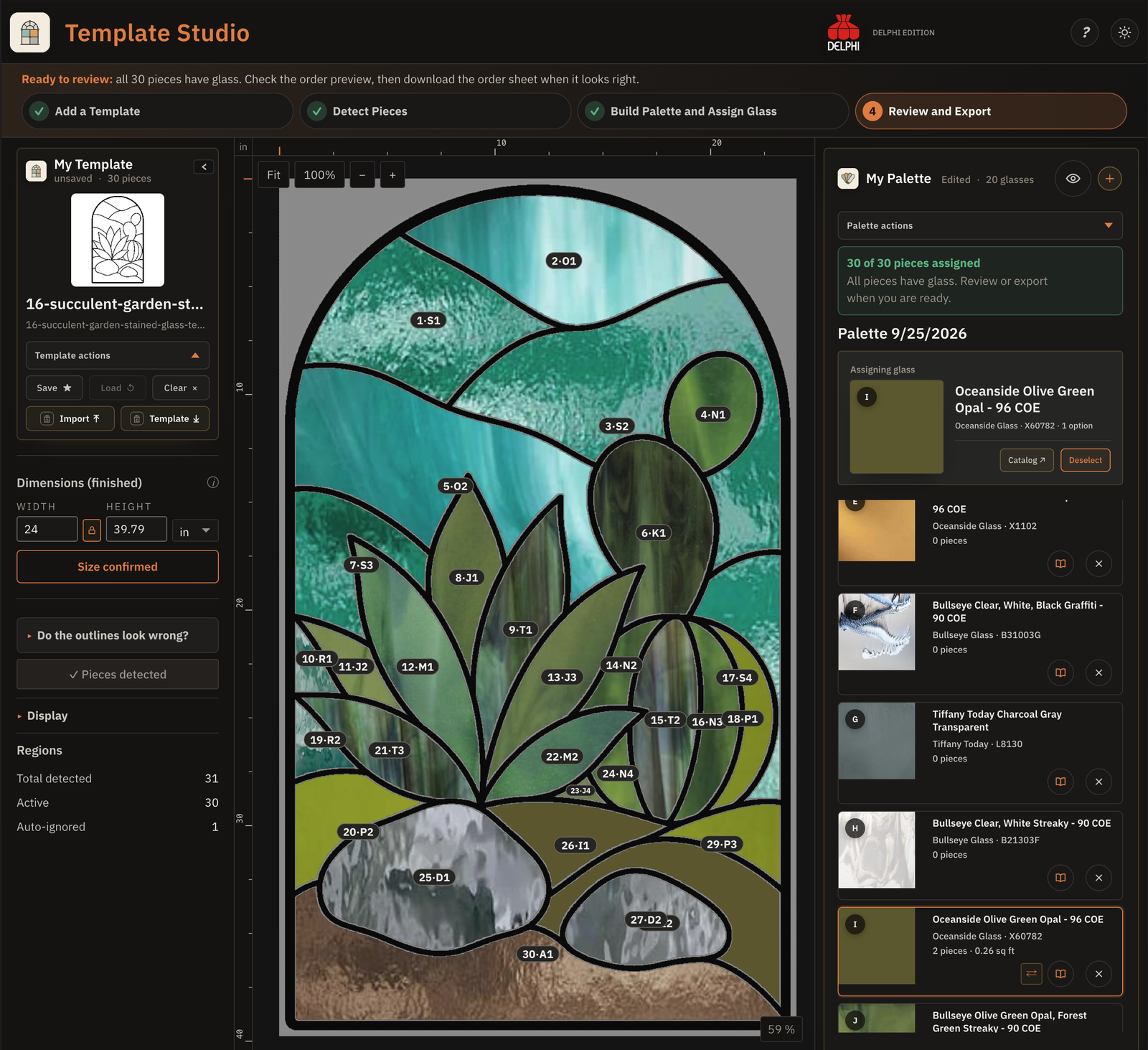Remove Bullseye Graffiti glass from palette

click(1098, 672)
